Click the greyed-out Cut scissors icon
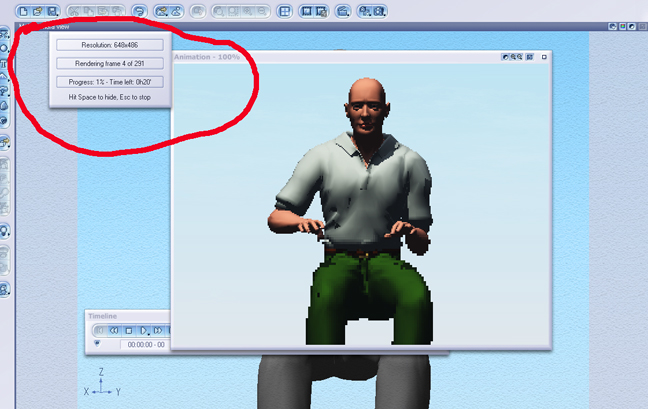Image resolution: width=648 pixels, height=409 pixels. (74, 11)
